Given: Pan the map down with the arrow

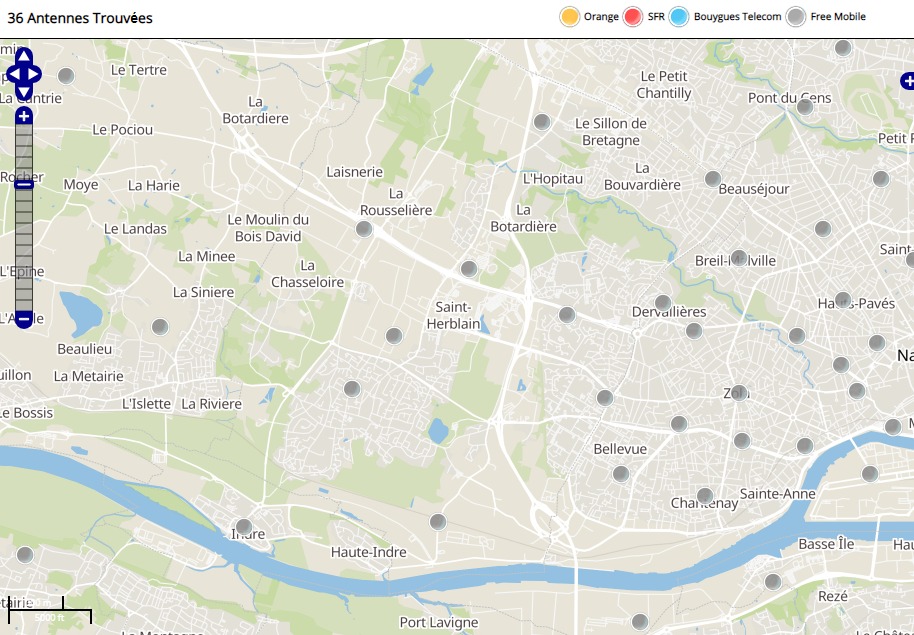Looking at the screenshot, I should point(24,92).
